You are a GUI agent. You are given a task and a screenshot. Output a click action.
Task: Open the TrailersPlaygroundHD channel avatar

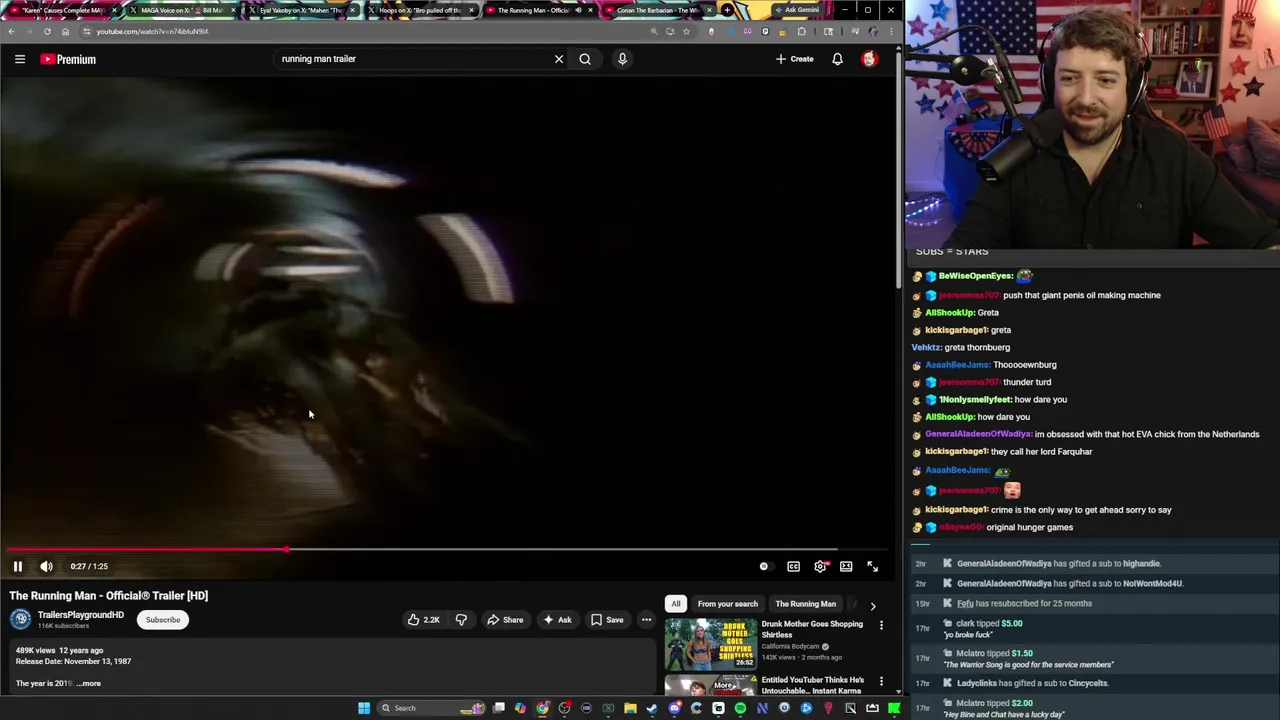(20, 619)
